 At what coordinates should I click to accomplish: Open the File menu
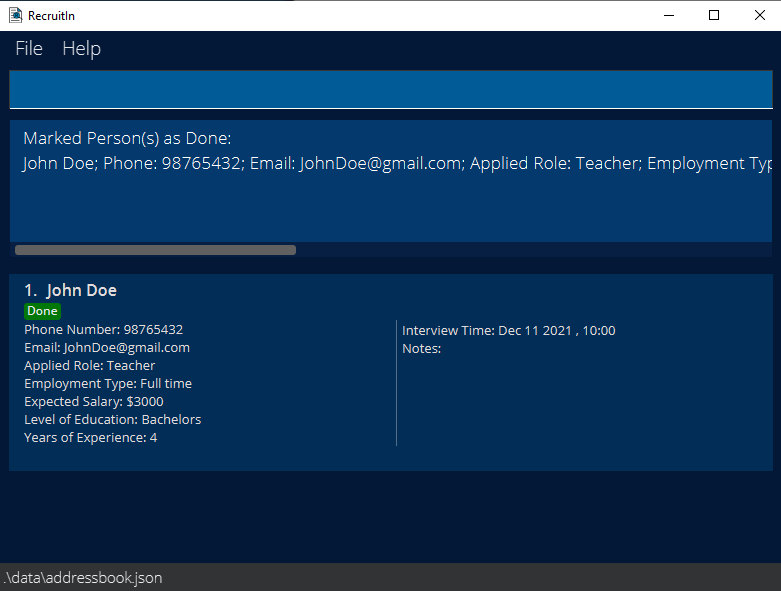[29, 49]
